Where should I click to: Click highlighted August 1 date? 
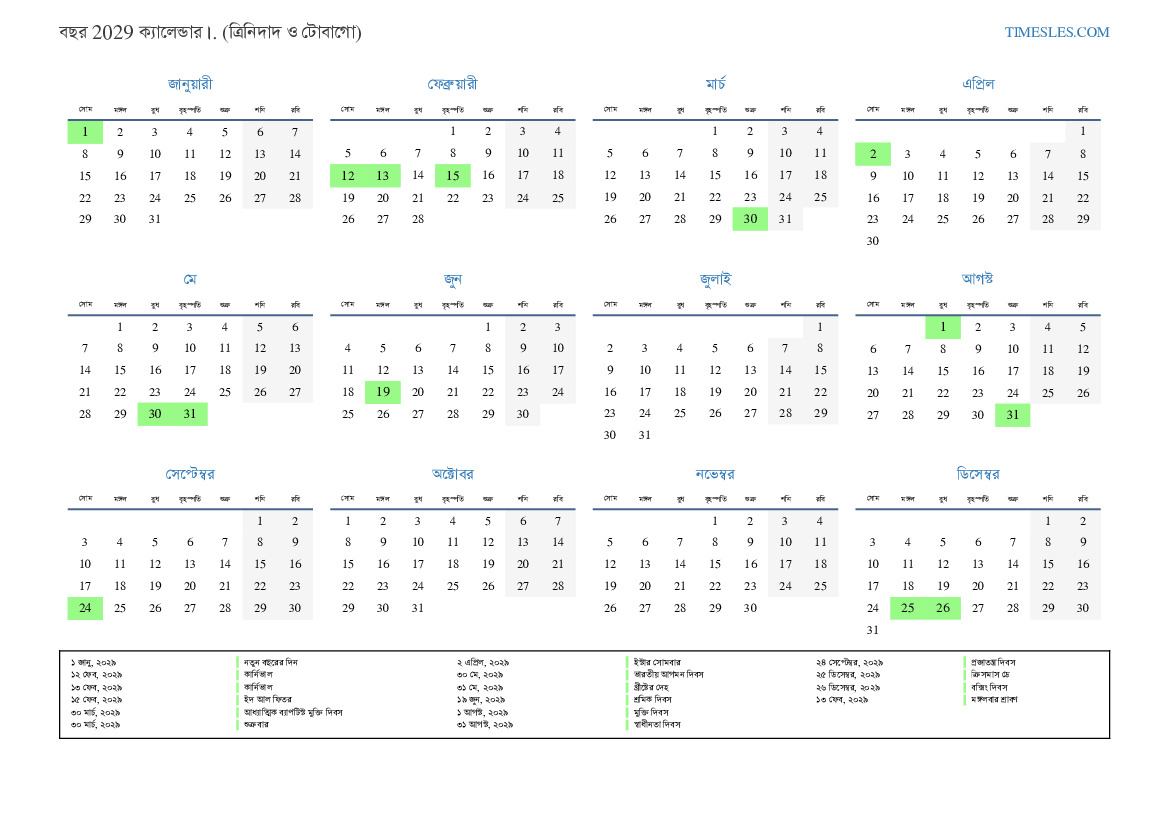[x=942, y=327]
